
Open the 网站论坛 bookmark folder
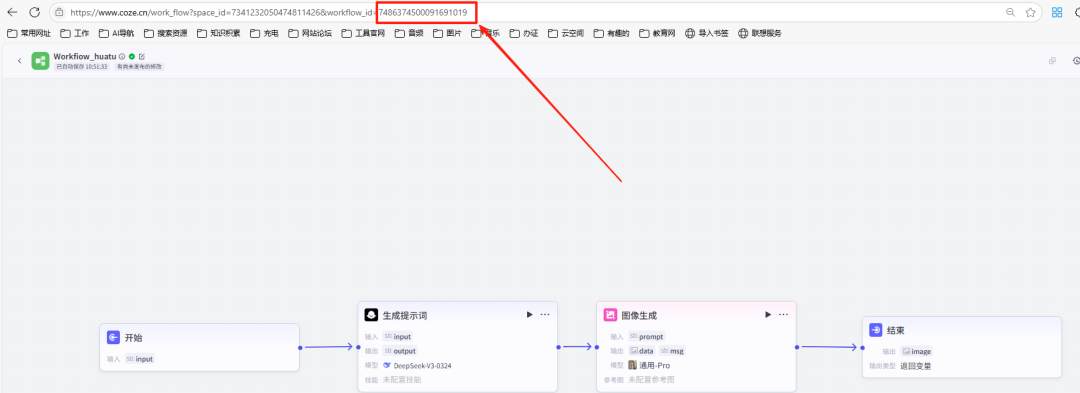coord(311,33)
